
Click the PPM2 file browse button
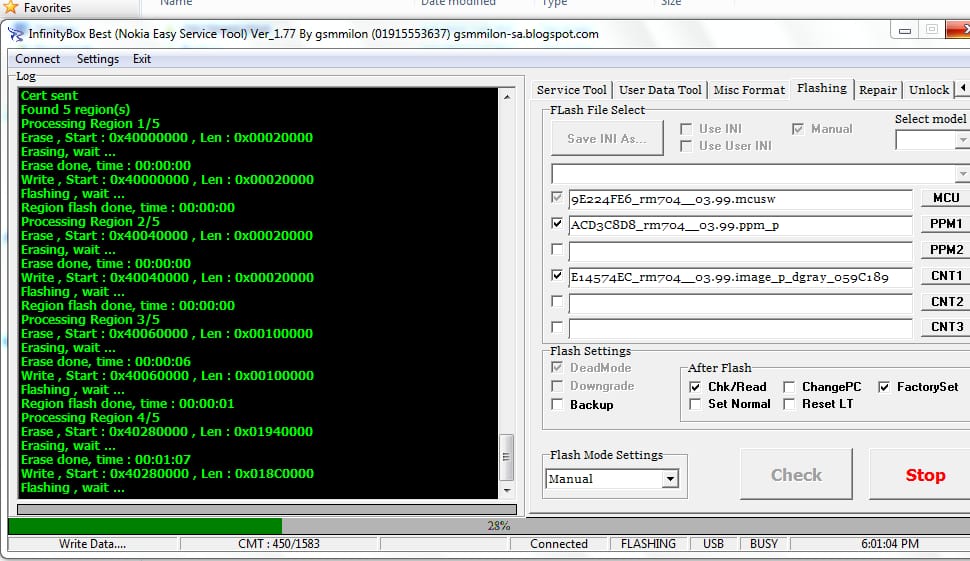(946, 250)
